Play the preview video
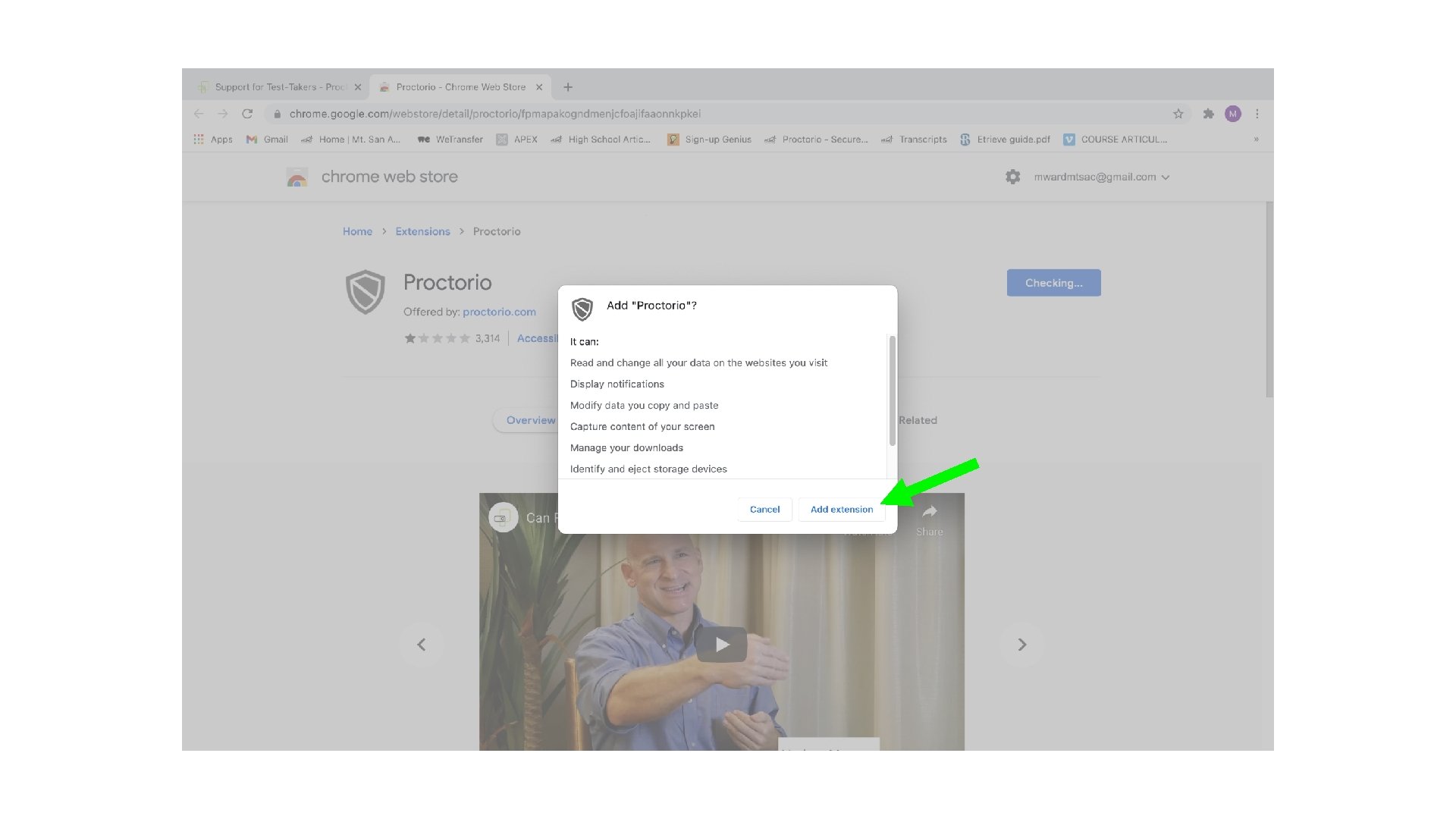1456x819 pixels. click(721, 645)
